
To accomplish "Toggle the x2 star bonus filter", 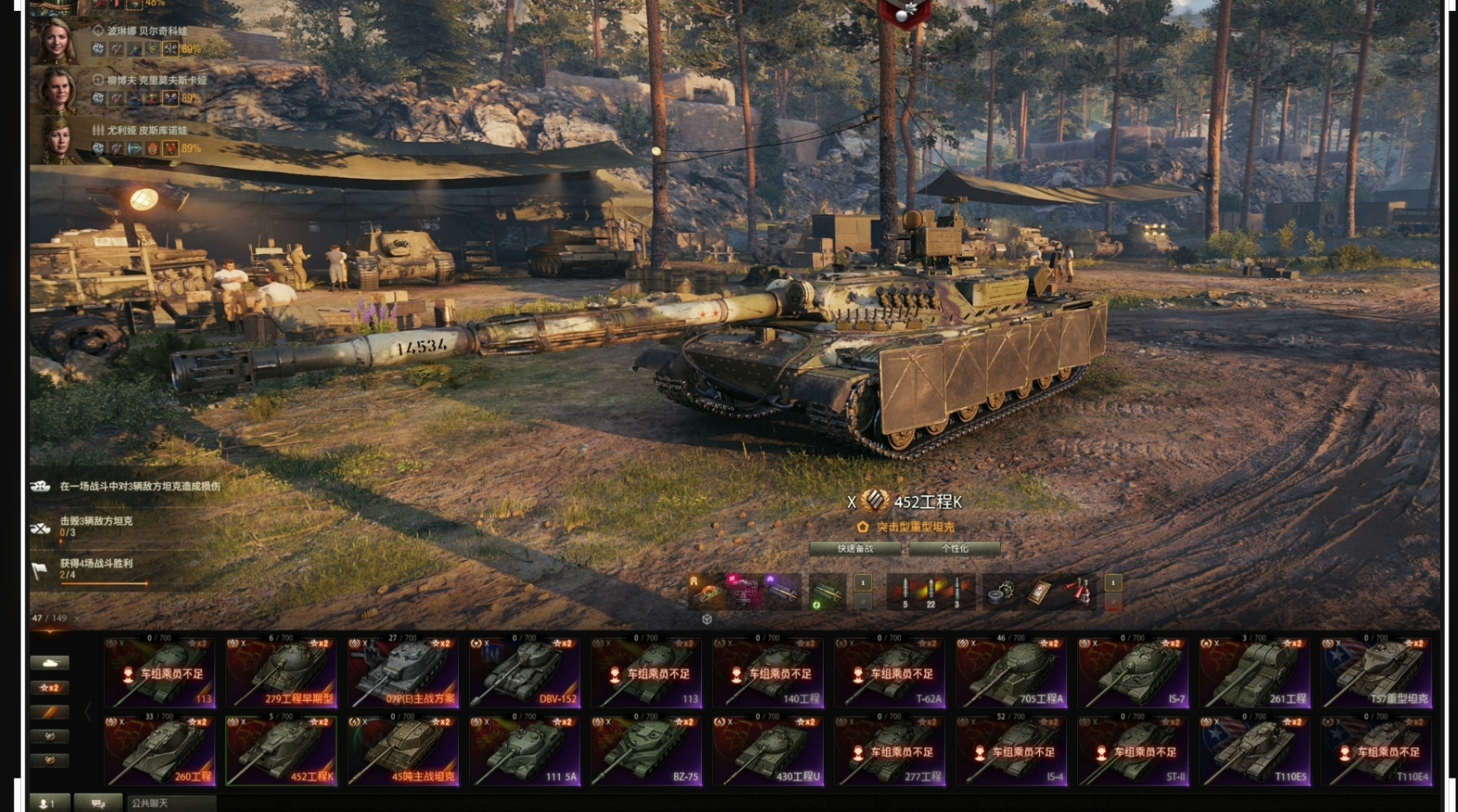I will 49,687.
